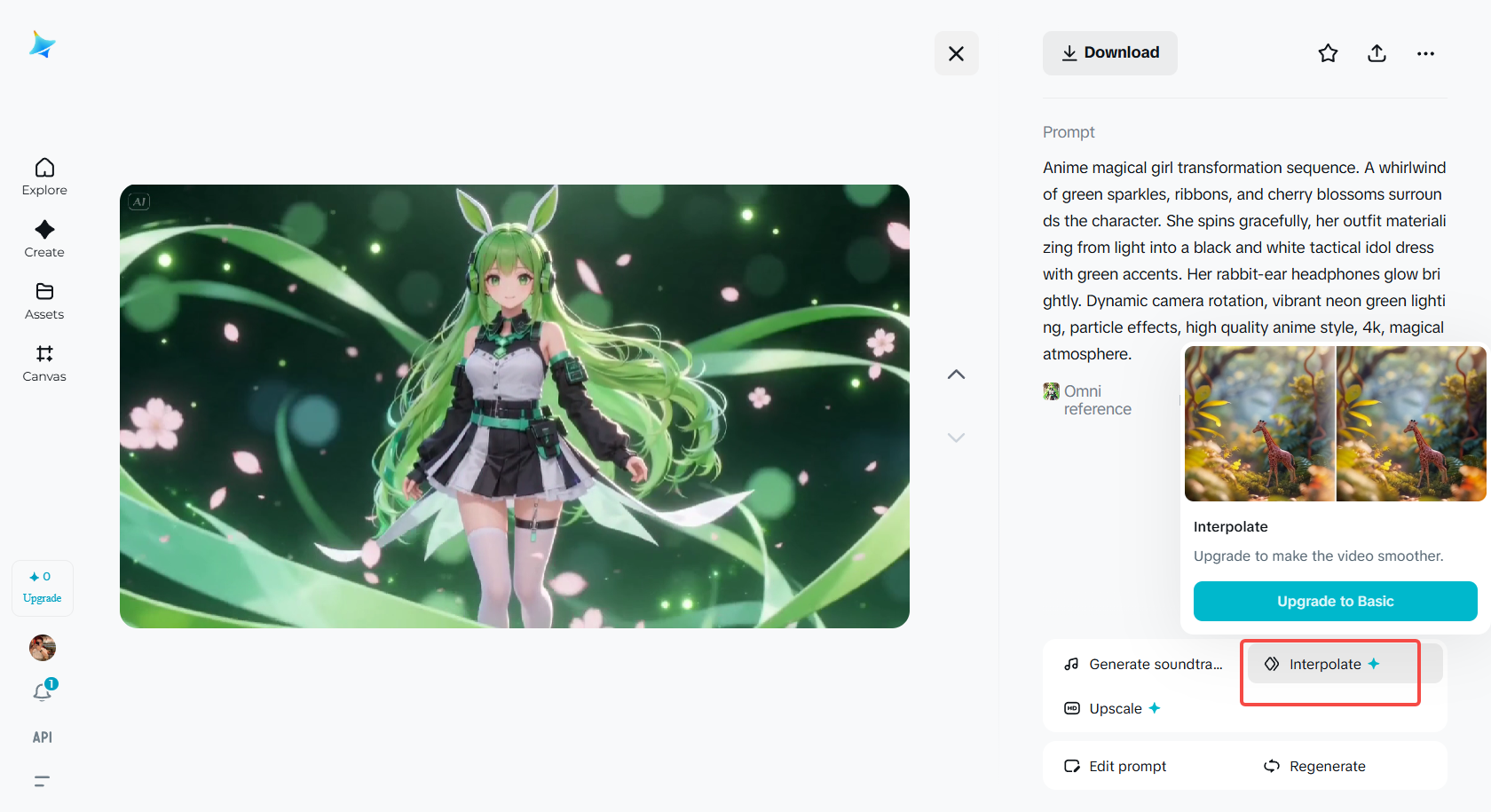Navigate down using the chevron arrow
This screenshot has height=812, width=1491.
956,438
